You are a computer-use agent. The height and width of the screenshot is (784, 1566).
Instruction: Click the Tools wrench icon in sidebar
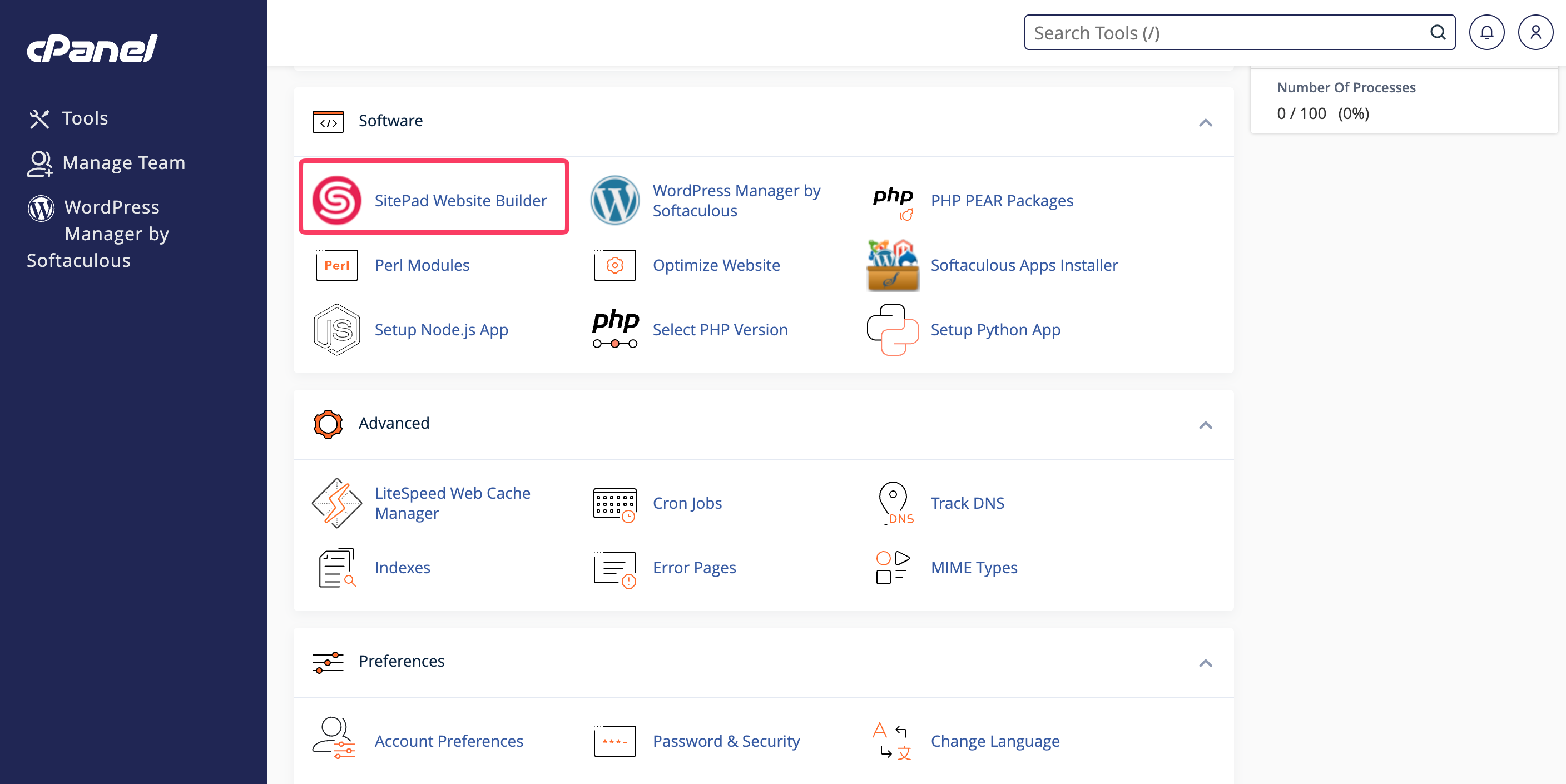click(x=39, y=118)
